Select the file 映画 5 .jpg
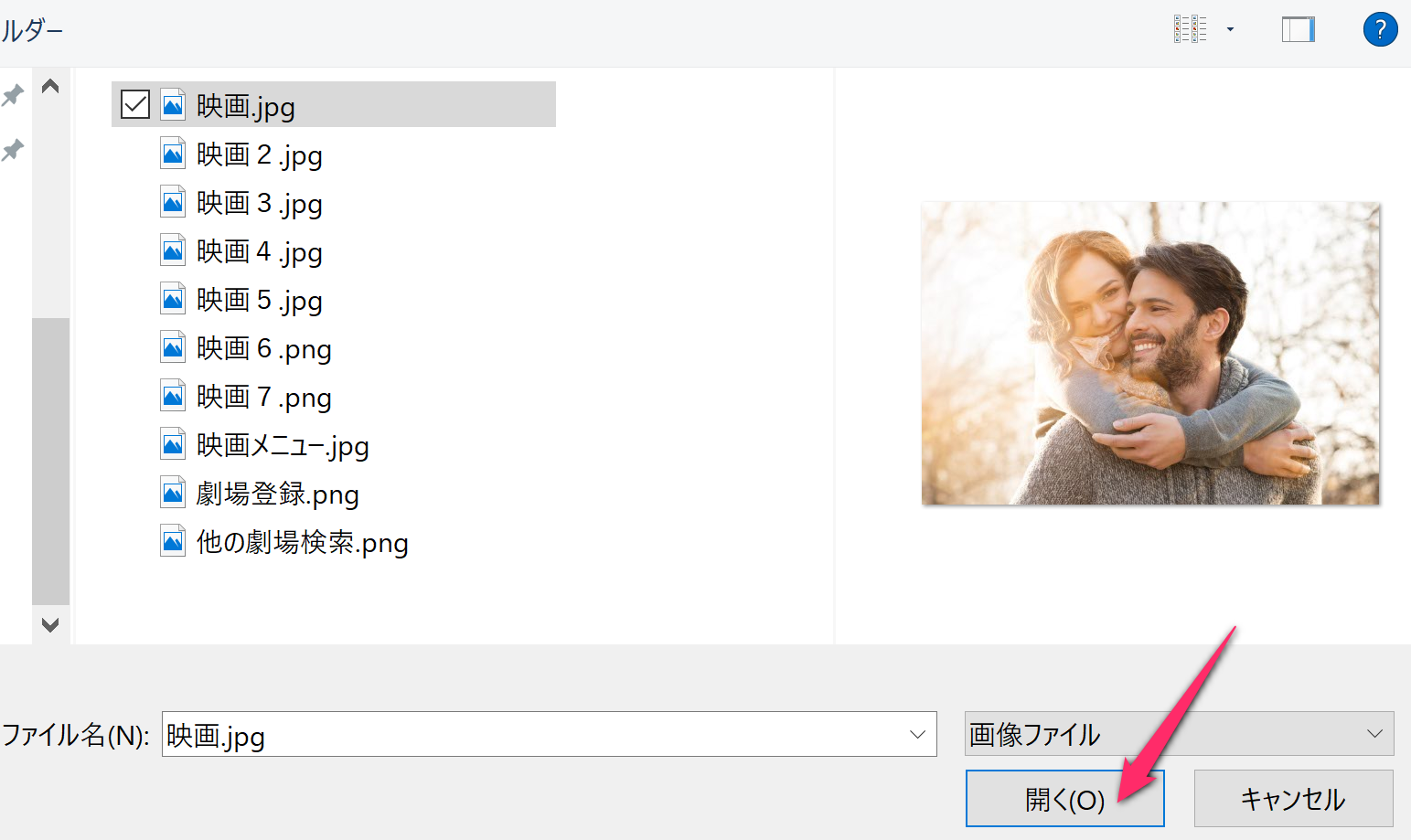This screenshot has width=1411, height=840. pos(260,300)
